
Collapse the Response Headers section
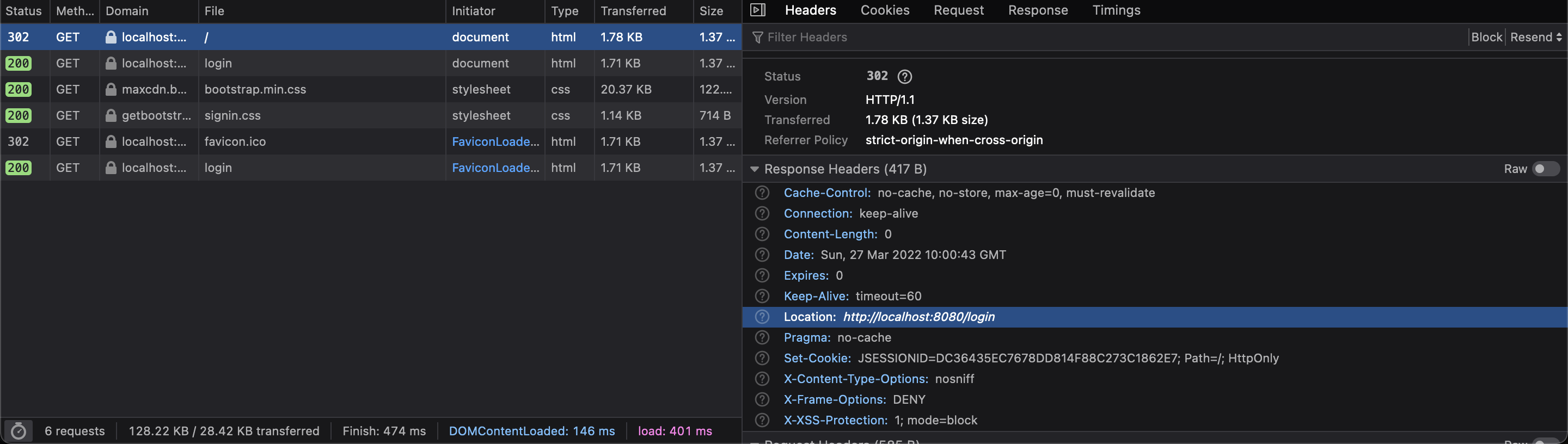pyautogui.click(x=755, y=169)
